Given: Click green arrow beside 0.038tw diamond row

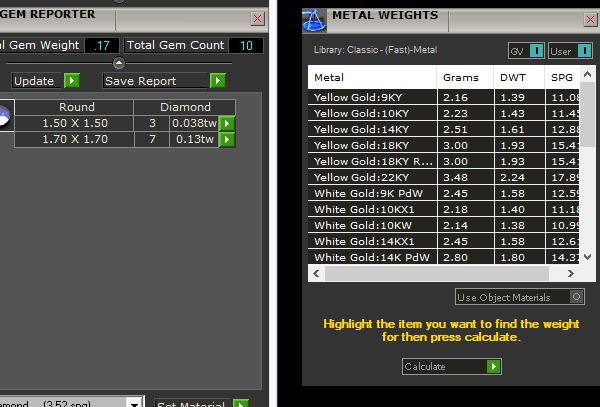Looking at the screenshot, I should point(227,123).
